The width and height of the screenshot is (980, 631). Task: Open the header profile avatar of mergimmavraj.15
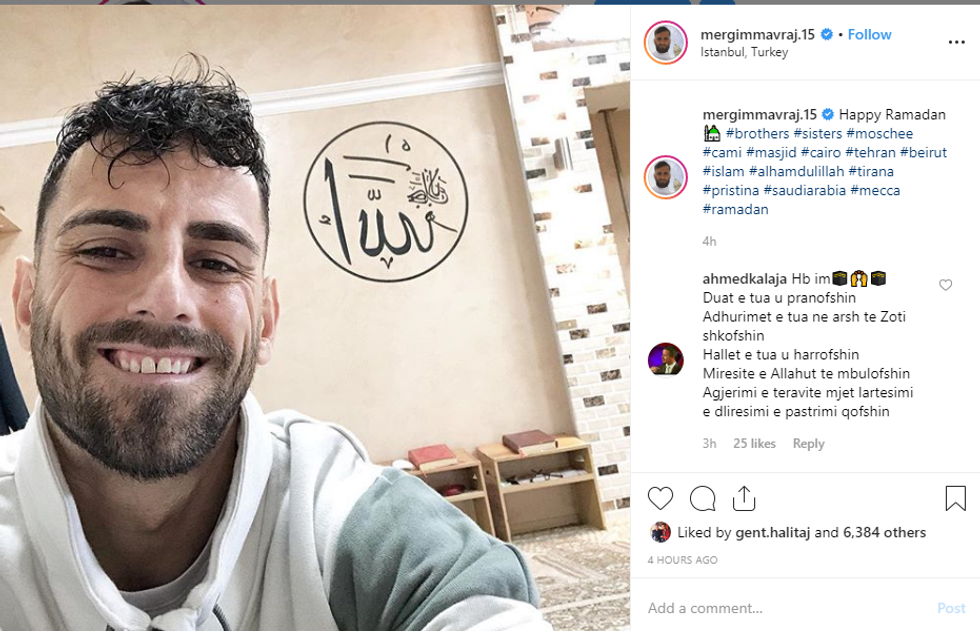click(666, 42)
